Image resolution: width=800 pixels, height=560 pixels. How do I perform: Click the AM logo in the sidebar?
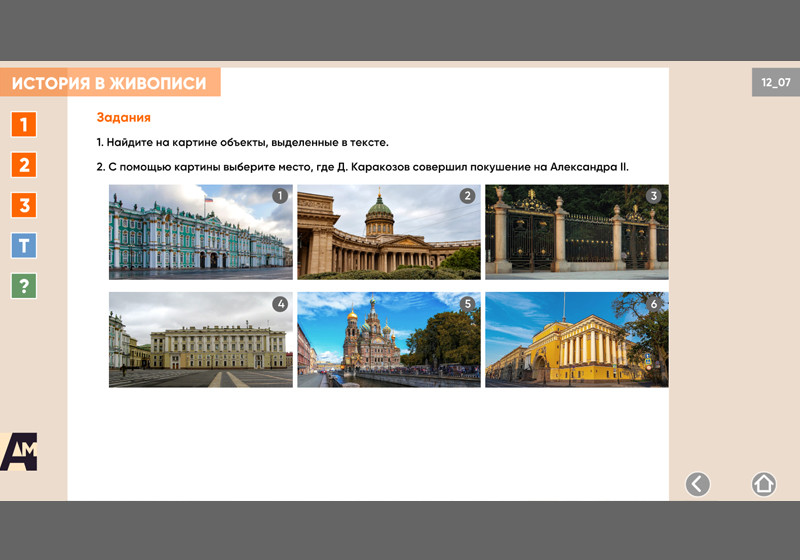[x=19, y=452]
